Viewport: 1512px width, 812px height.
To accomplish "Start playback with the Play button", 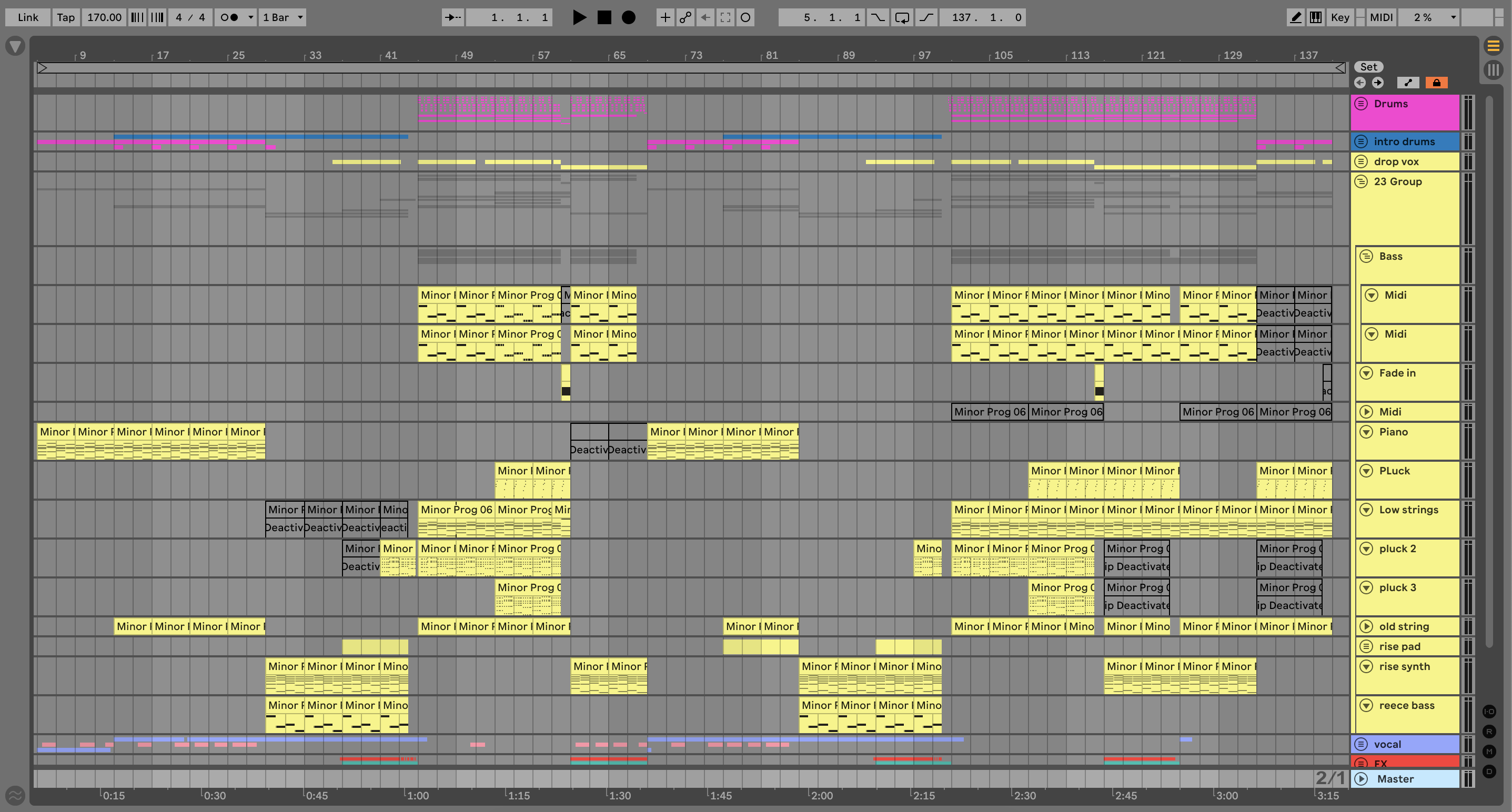I will pyautogui.click(x=579, y=17).
